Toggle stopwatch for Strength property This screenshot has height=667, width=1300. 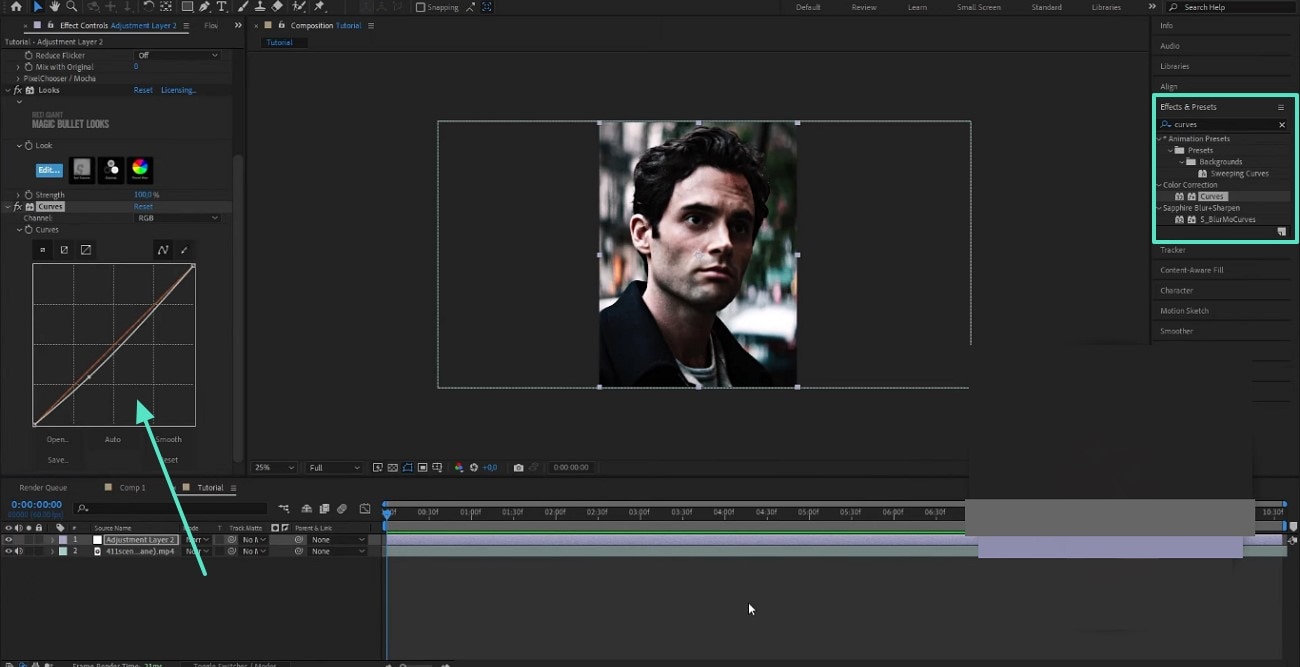28,195
